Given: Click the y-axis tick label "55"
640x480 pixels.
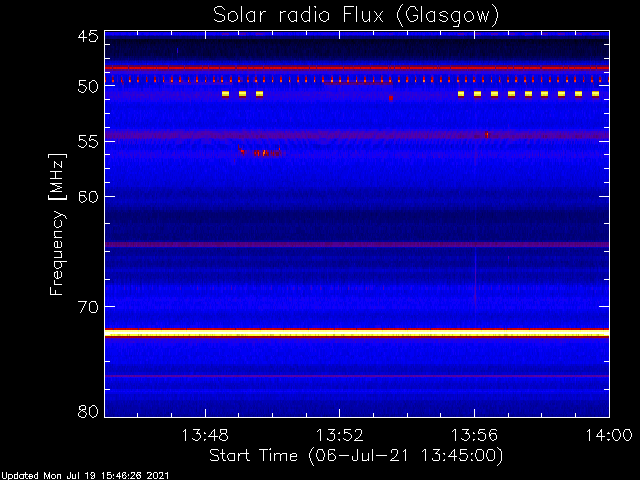Looking at the screenshot, I should pyautogui.click(x=88, y=141).
